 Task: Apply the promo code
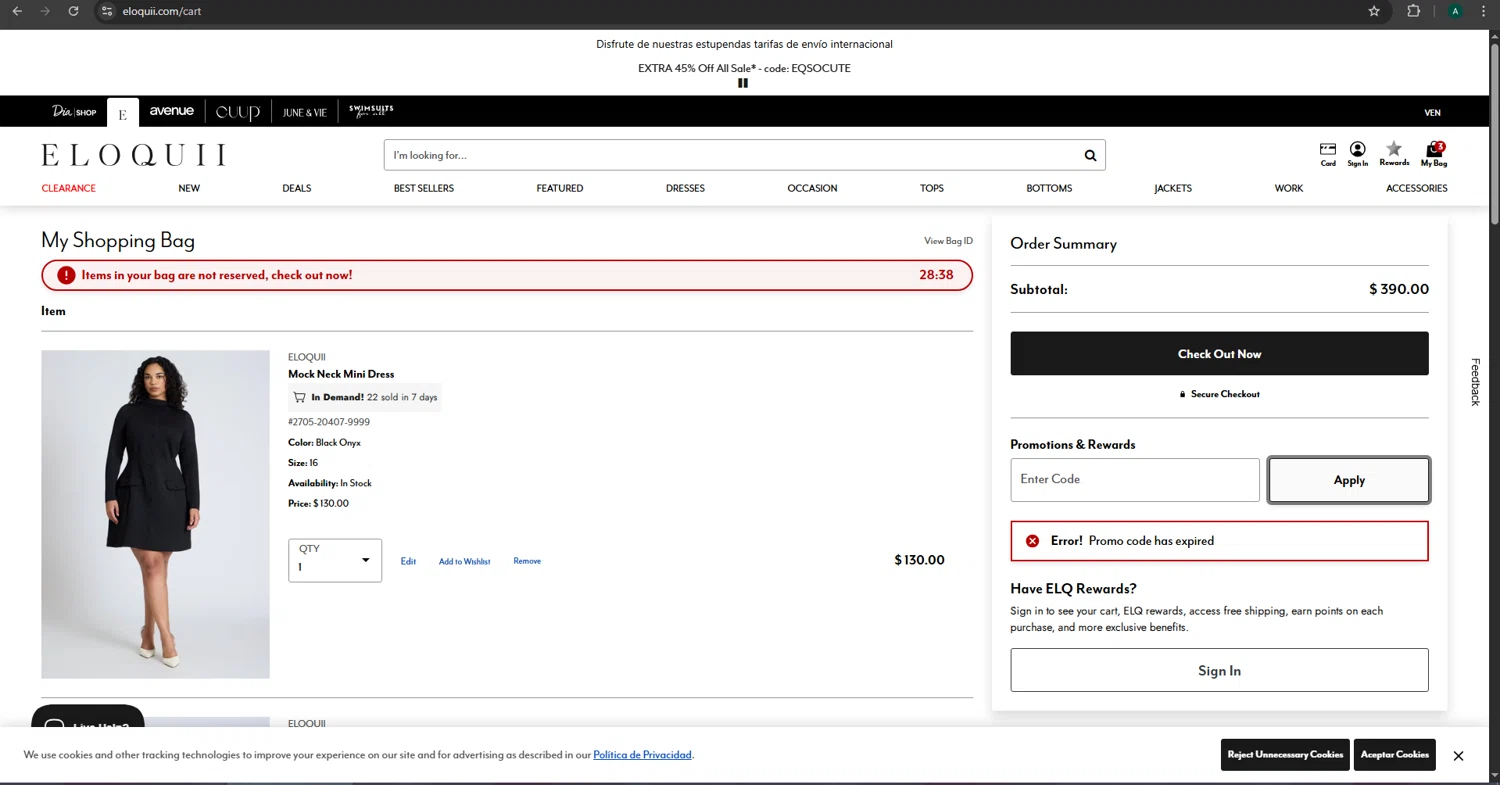(x=1349, y=480)
